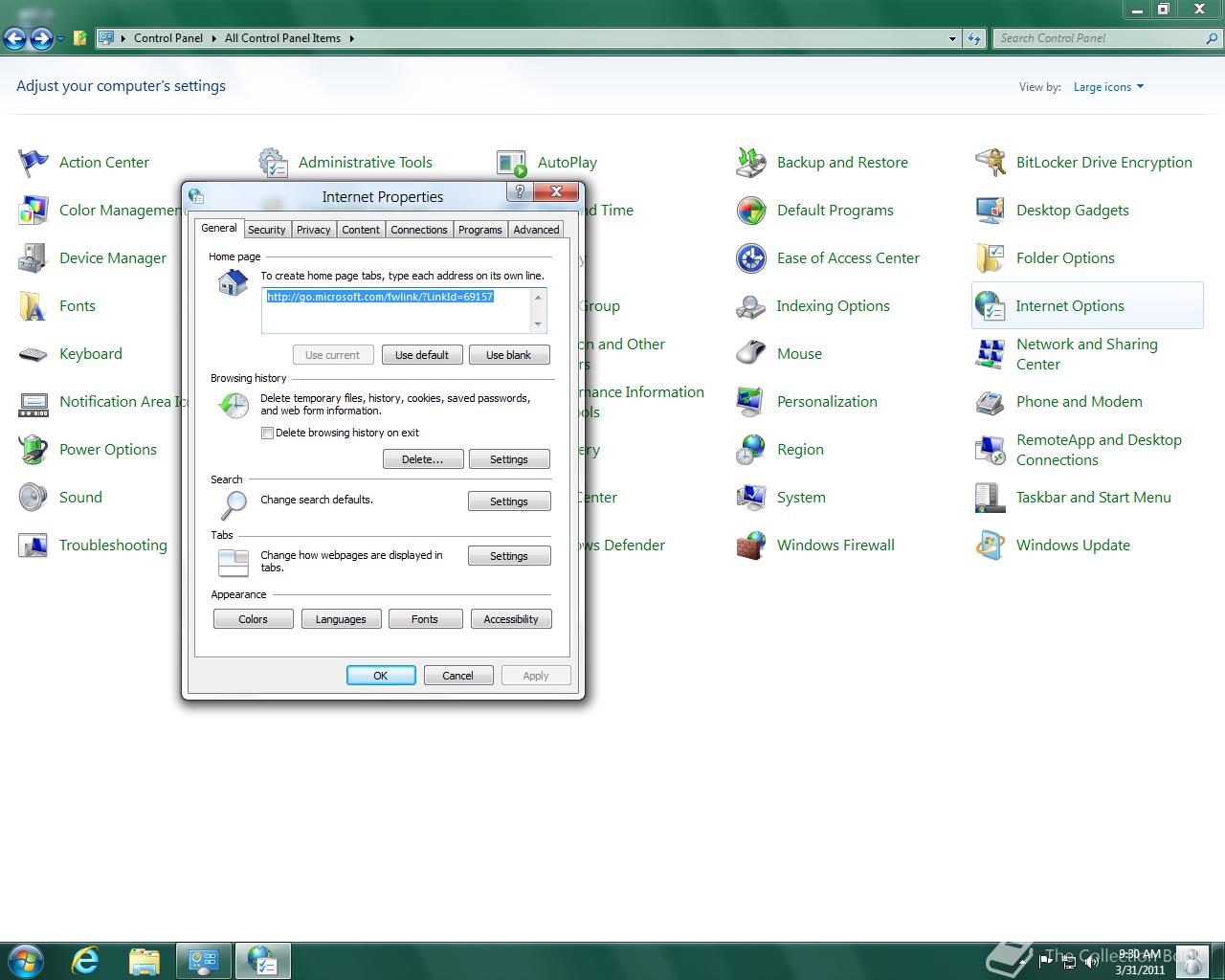Expand the All Control Panel Items arrow
This screenshot has height=980, width=1225.
point(351,38)
